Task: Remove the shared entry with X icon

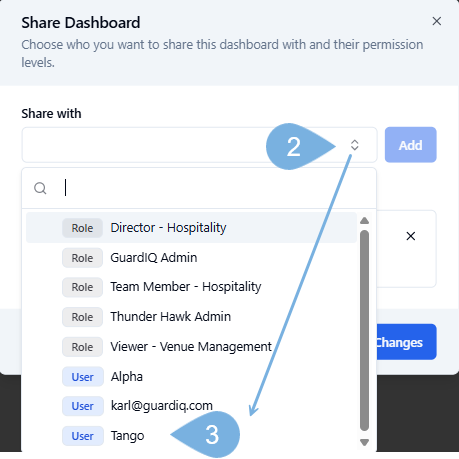Action: 411,236
